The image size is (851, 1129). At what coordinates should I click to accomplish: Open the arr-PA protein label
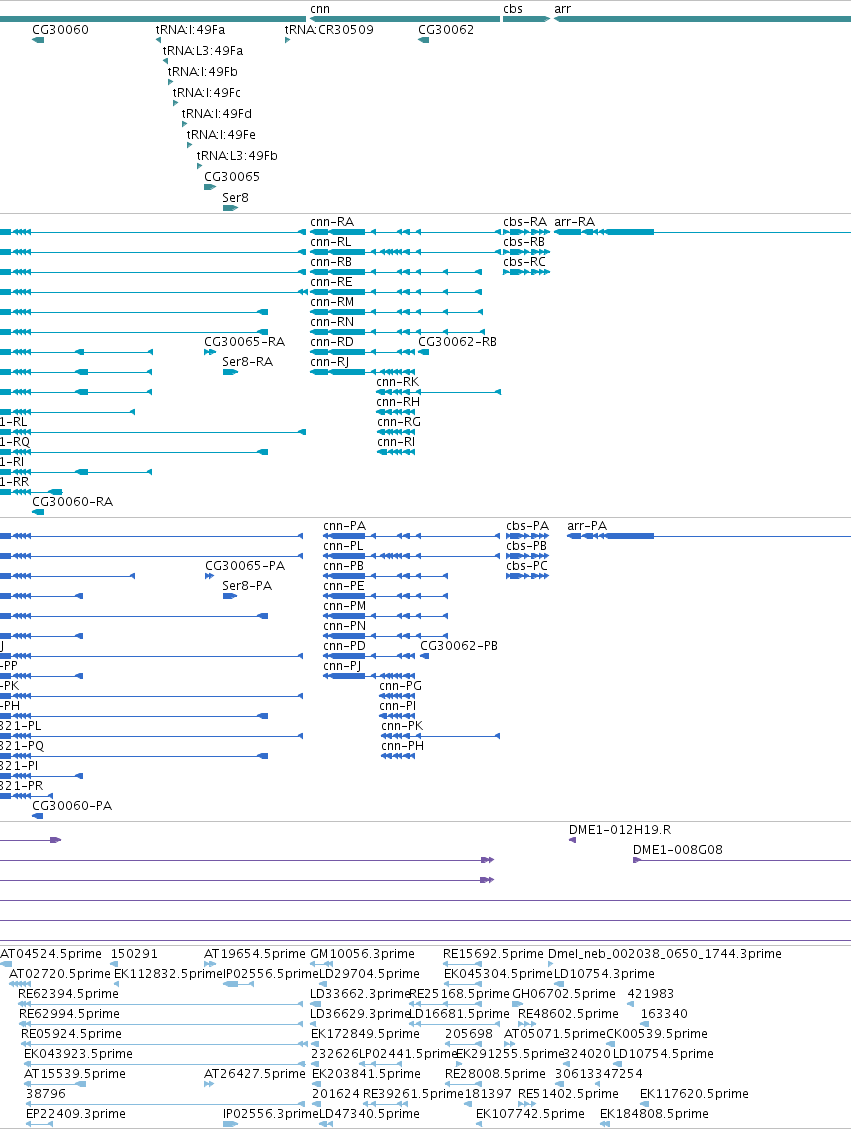(587, 526)
